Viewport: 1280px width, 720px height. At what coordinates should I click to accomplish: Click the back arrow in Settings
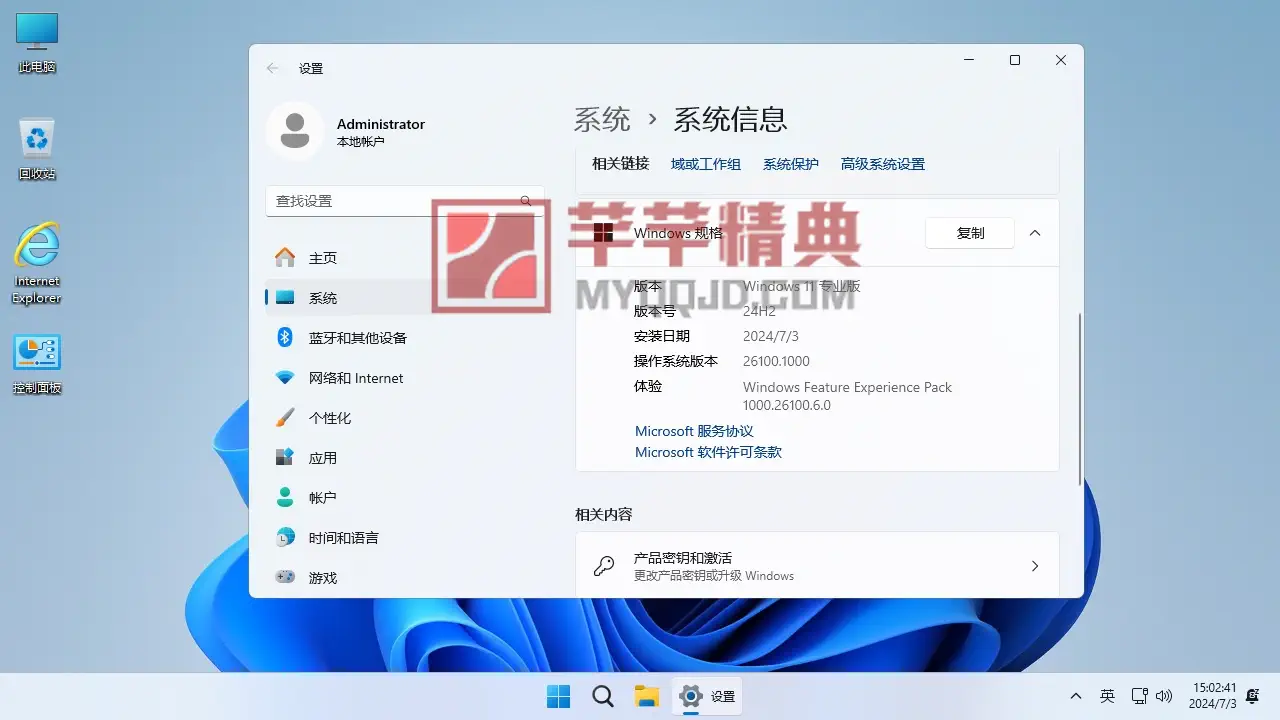(x=272, y=68)
